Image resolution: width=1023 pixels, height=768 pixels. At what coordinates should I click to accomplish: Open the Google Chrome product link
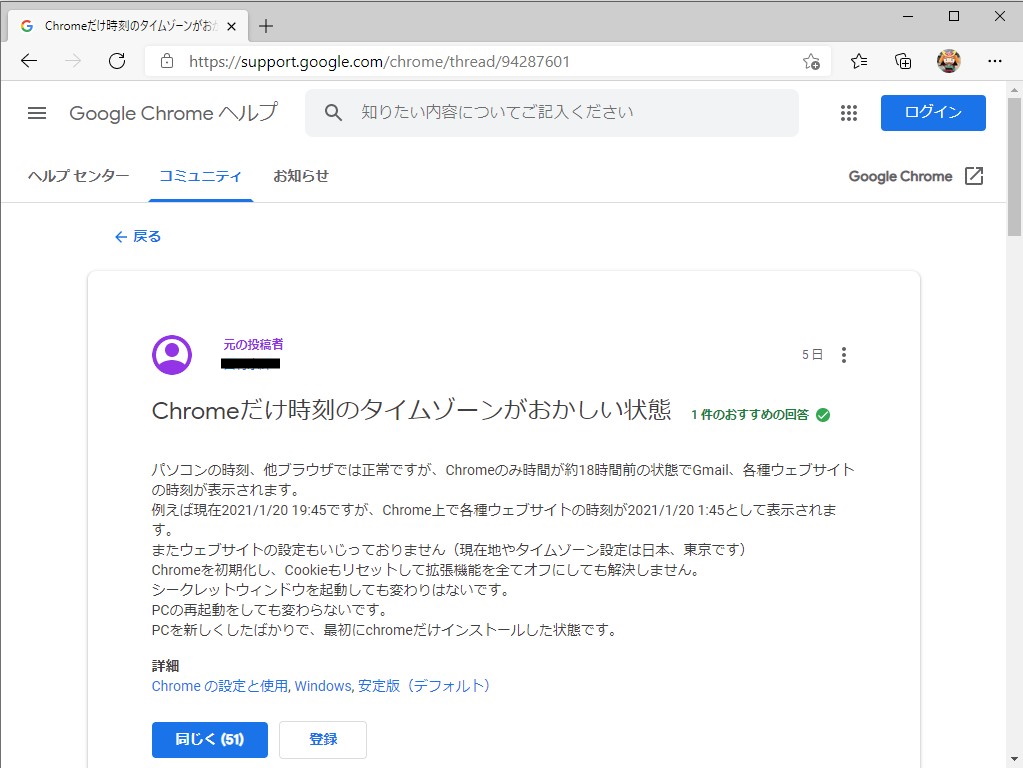[x=900, y=176]
